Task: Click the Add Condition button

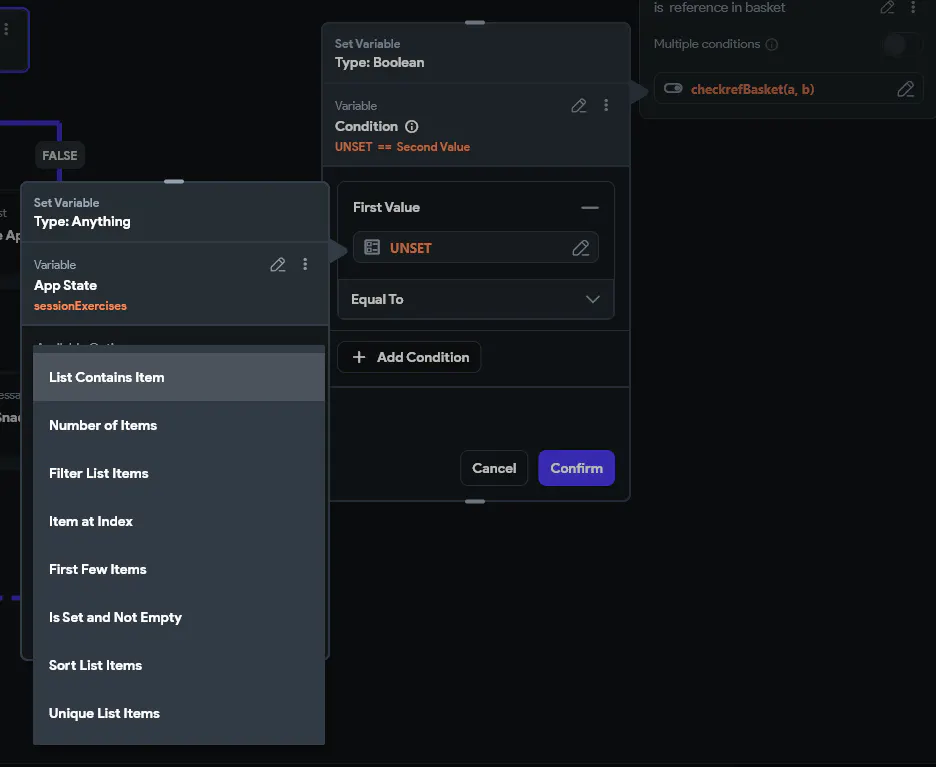Action: (x=409, y=357)
